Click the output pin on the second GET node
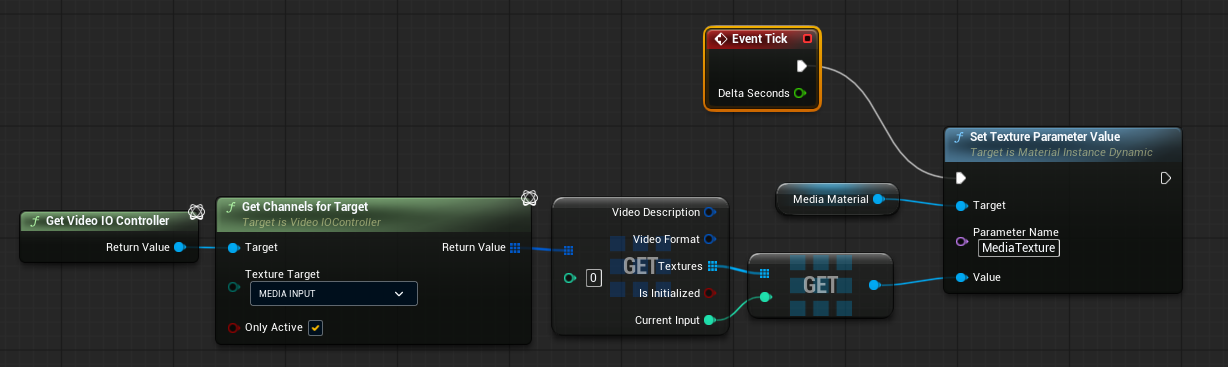Screen dimensions: 1228x367 pos(874,285)
